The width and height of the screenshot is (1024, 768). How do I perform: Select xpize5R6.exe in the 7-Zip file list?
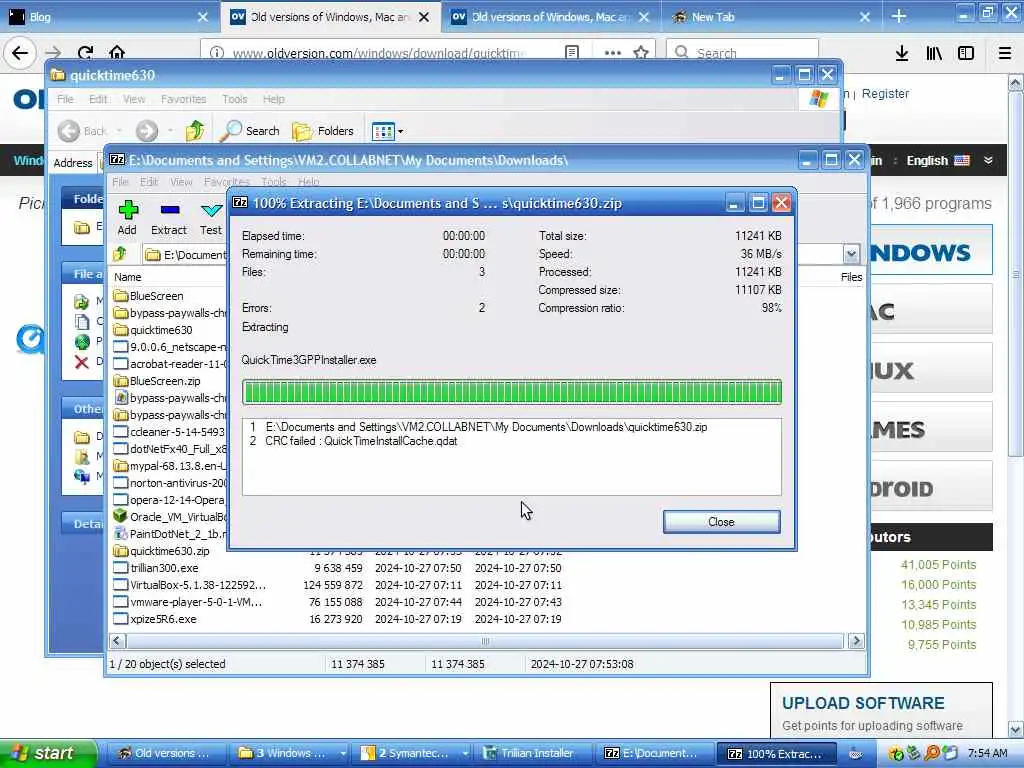(x=163, y=619)
